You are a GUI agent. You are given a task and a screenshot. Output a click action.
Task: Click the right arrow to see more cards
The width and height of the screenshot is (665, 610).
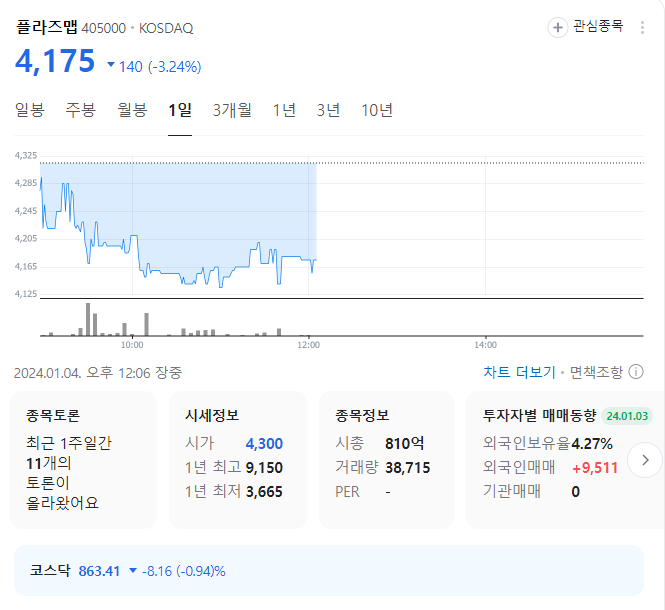[x=645, y=460]
